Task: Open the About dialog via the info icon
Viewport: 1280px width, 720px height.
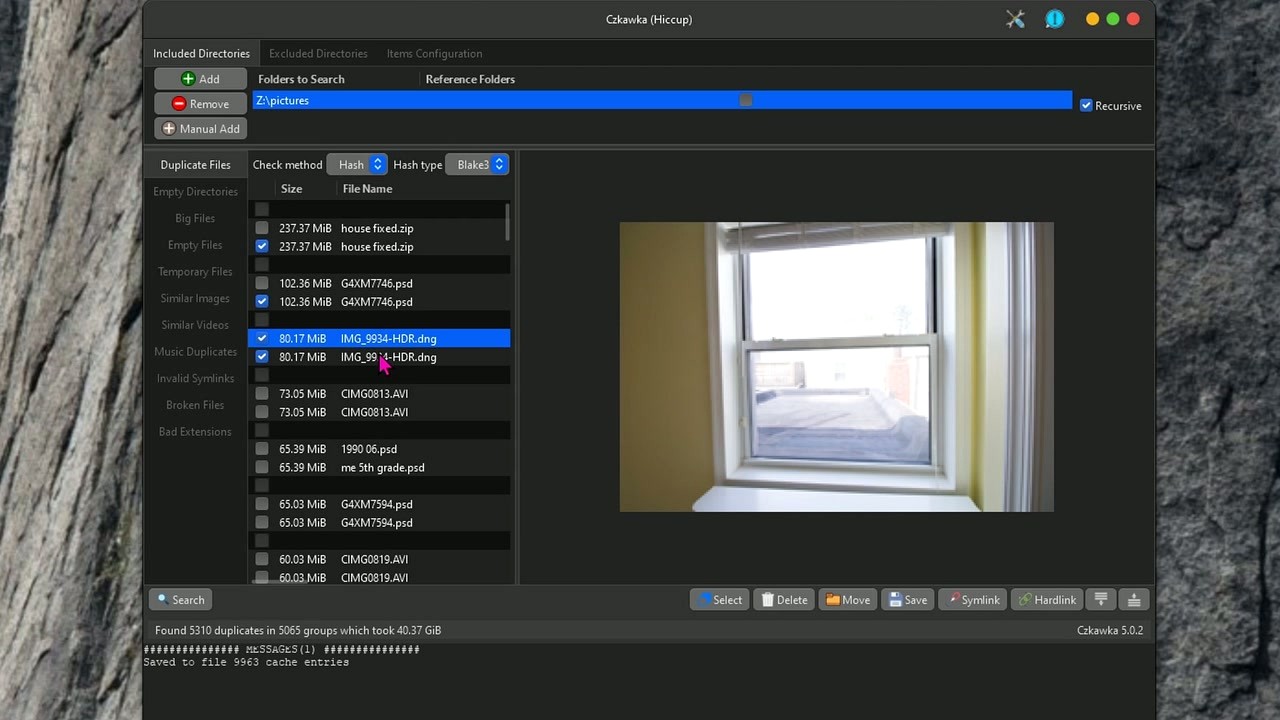Action: (x=1054, y=19)
